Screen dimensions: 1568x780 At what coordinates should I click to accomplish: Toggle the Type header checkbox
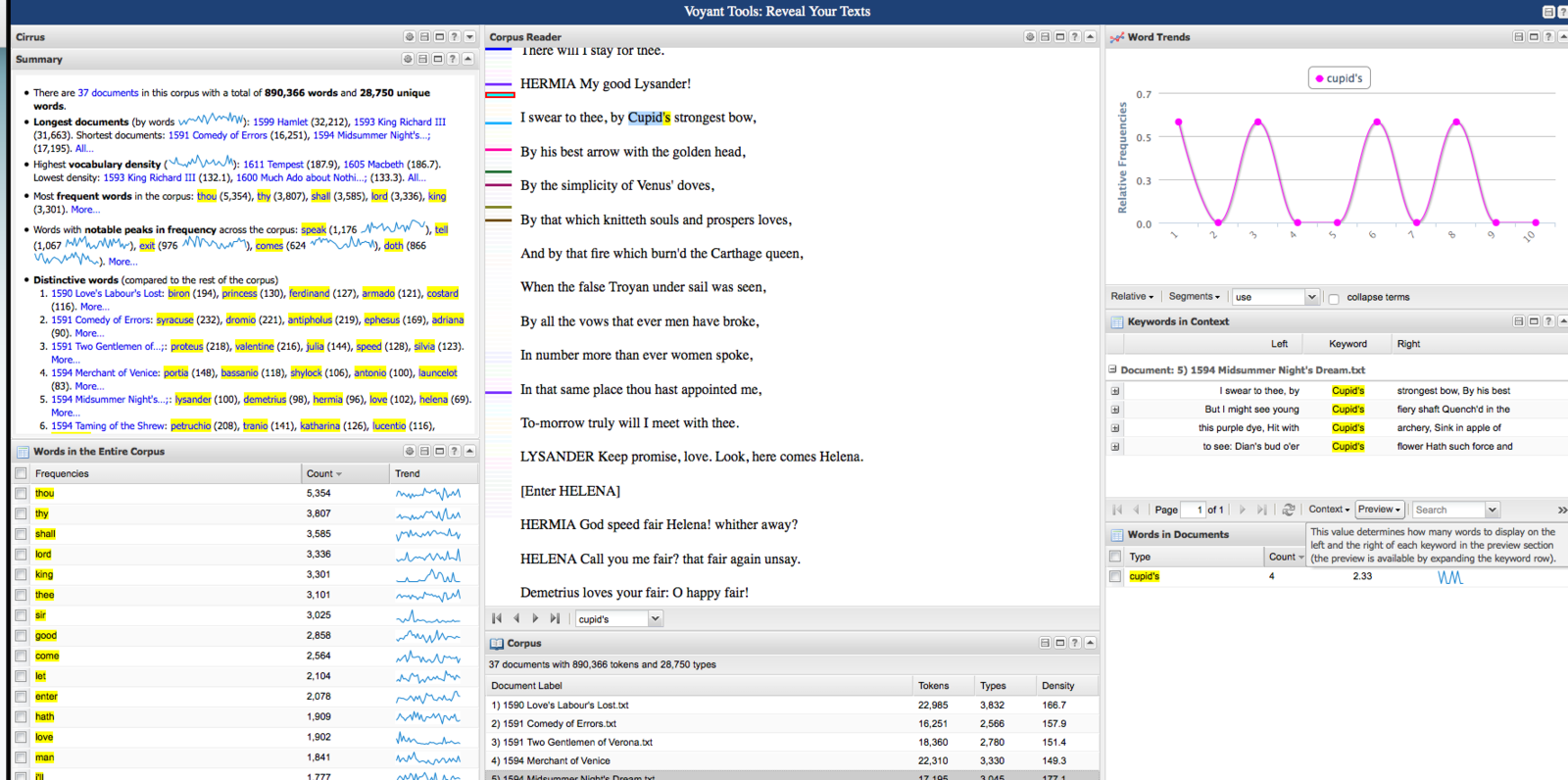1115,557
